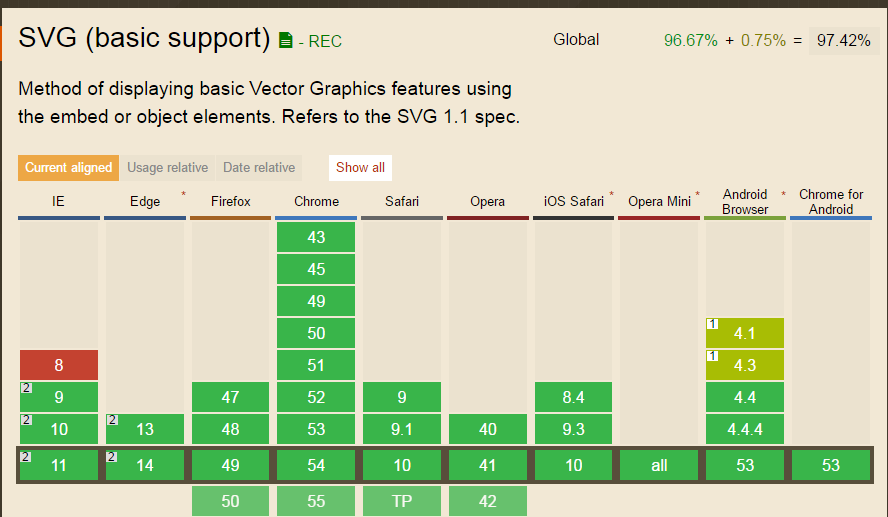
Task: Switch to Usage relative view
Action: (x=167, y=168)
